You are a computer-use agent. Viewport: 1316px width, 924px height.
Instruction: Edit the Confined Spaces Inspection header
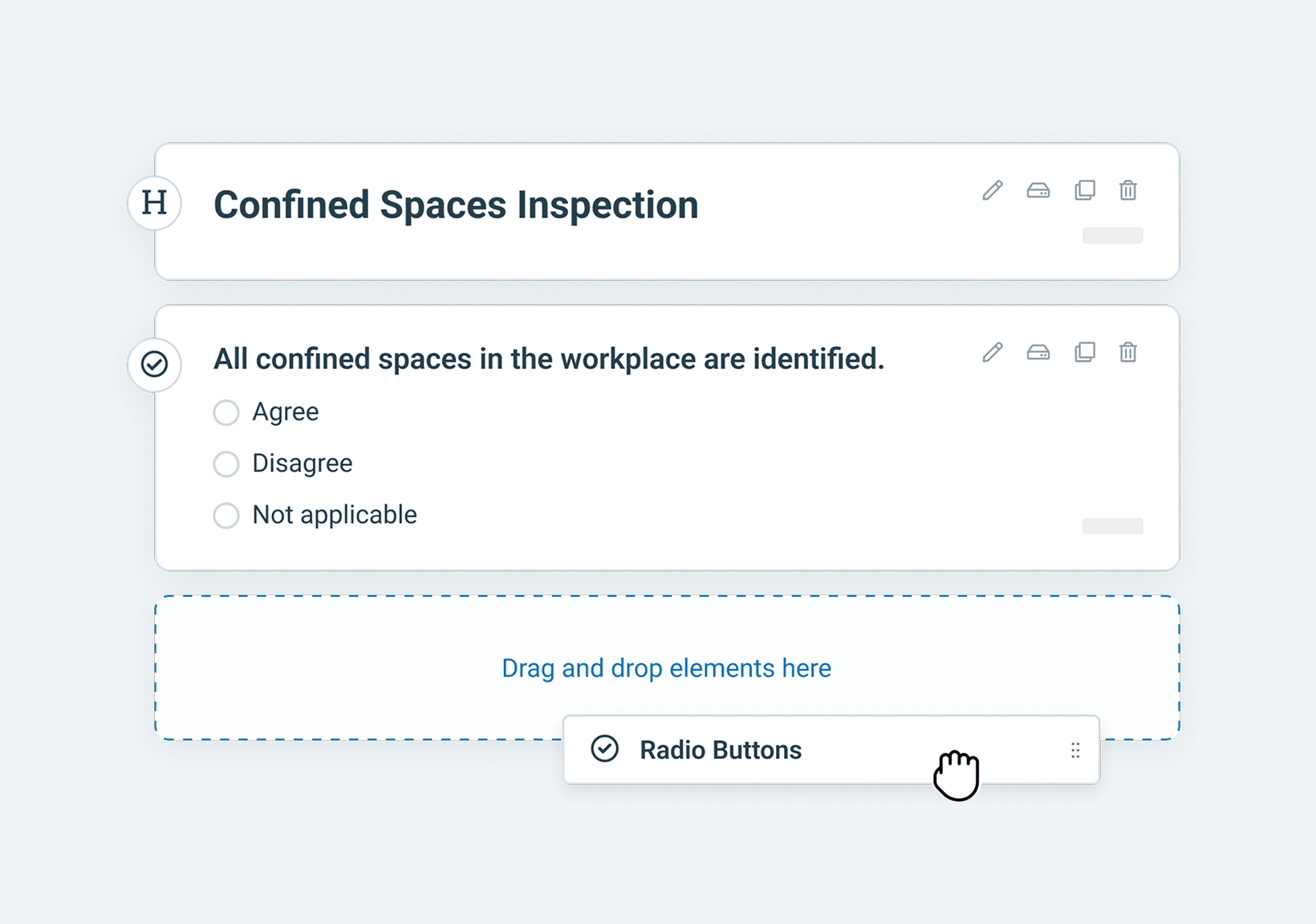pyautogui.click(x=993, y=190)
